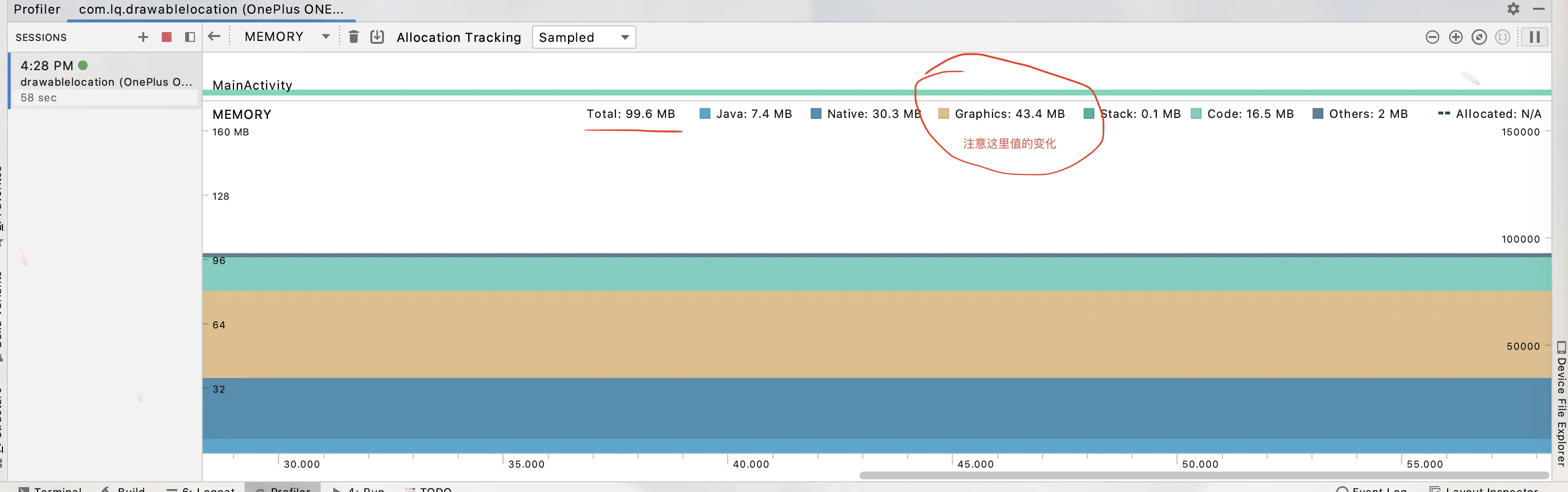Open the Terminal tool window tab

coord(51,489)
